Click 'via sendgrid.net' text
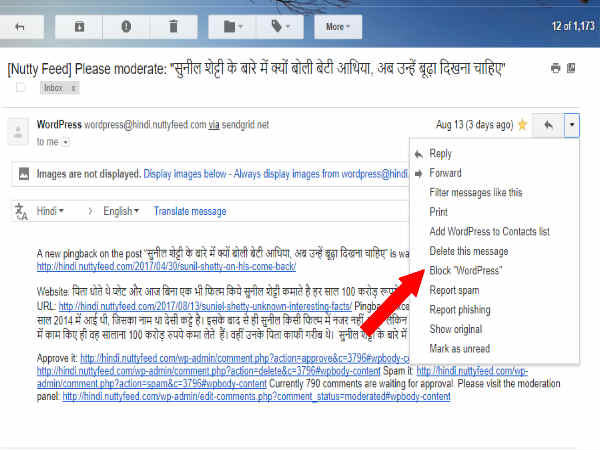 tap(238, 125)
